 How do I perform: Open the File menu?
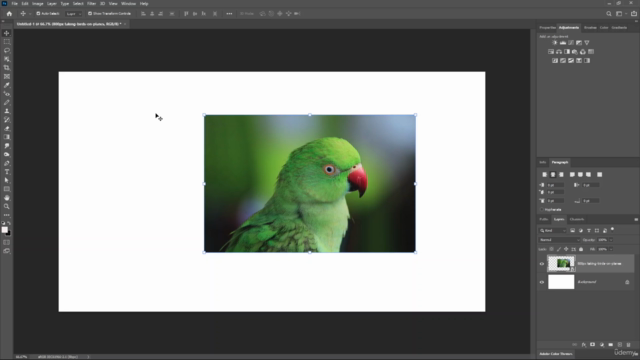tap(14, 4)
